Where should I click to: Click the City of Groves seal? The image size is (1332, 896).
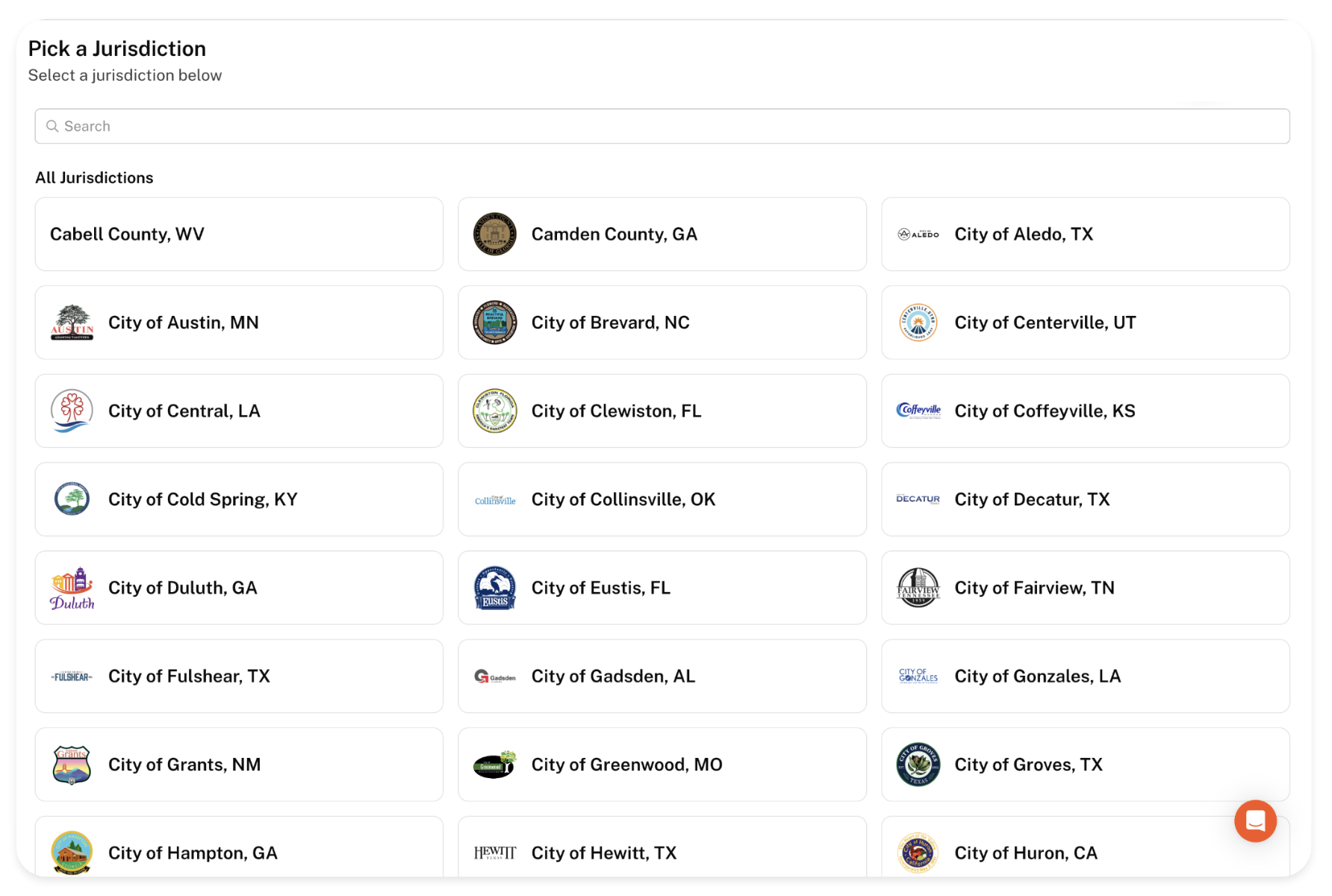[918, 765]
